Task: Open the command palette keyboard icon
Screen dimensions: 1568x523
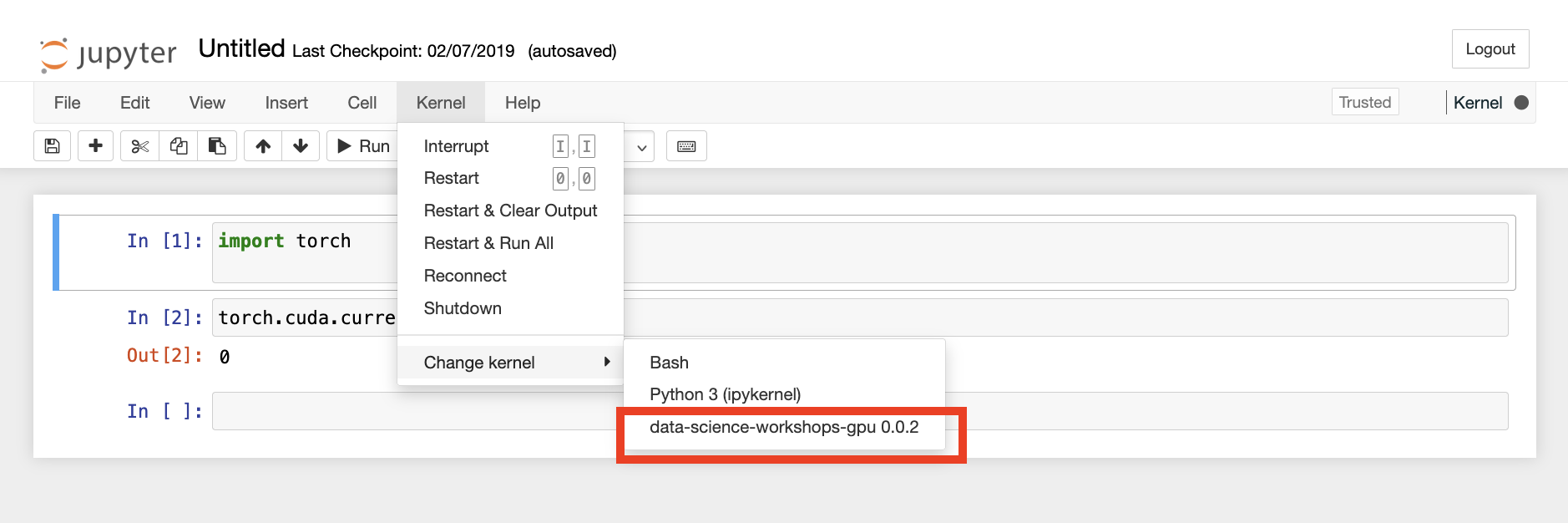Action: tap(686, 146)
